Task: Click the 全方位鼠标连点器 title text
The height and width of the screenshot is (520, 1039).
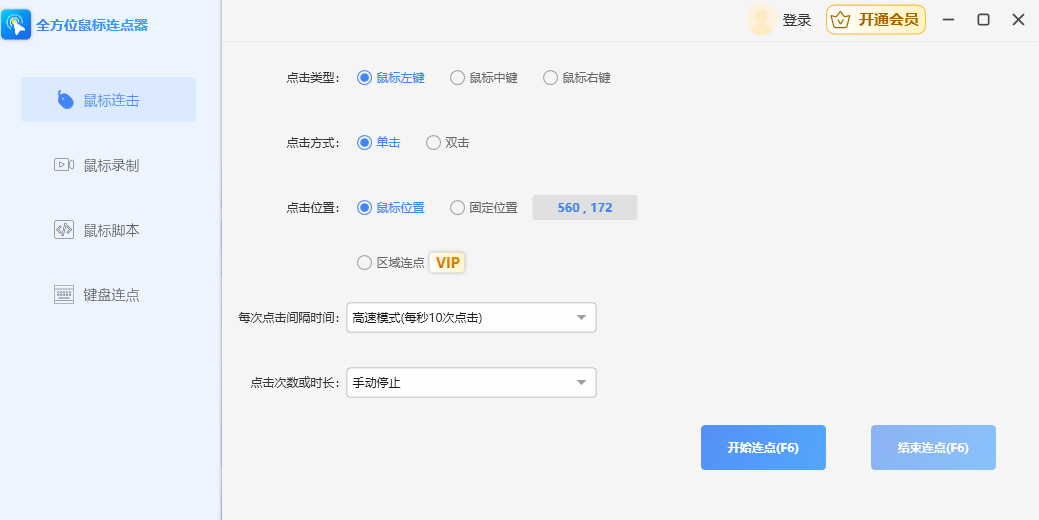Action: coord(92,26)
